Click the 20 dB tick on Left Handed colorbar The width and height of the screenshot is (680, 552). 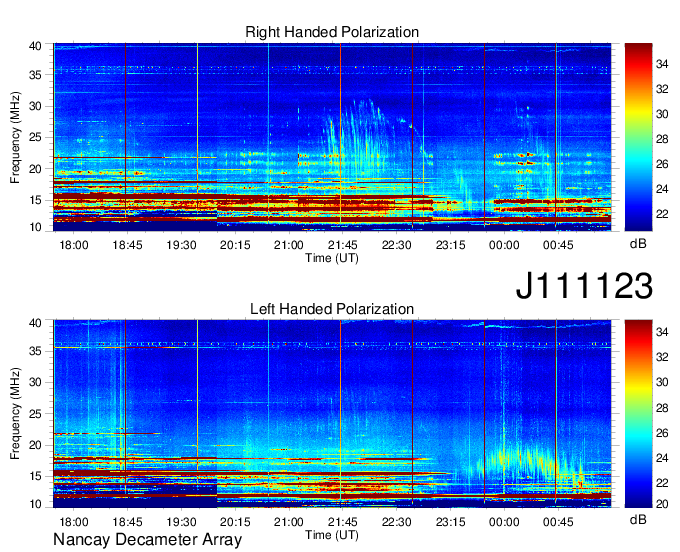click(x=662, y=504)
